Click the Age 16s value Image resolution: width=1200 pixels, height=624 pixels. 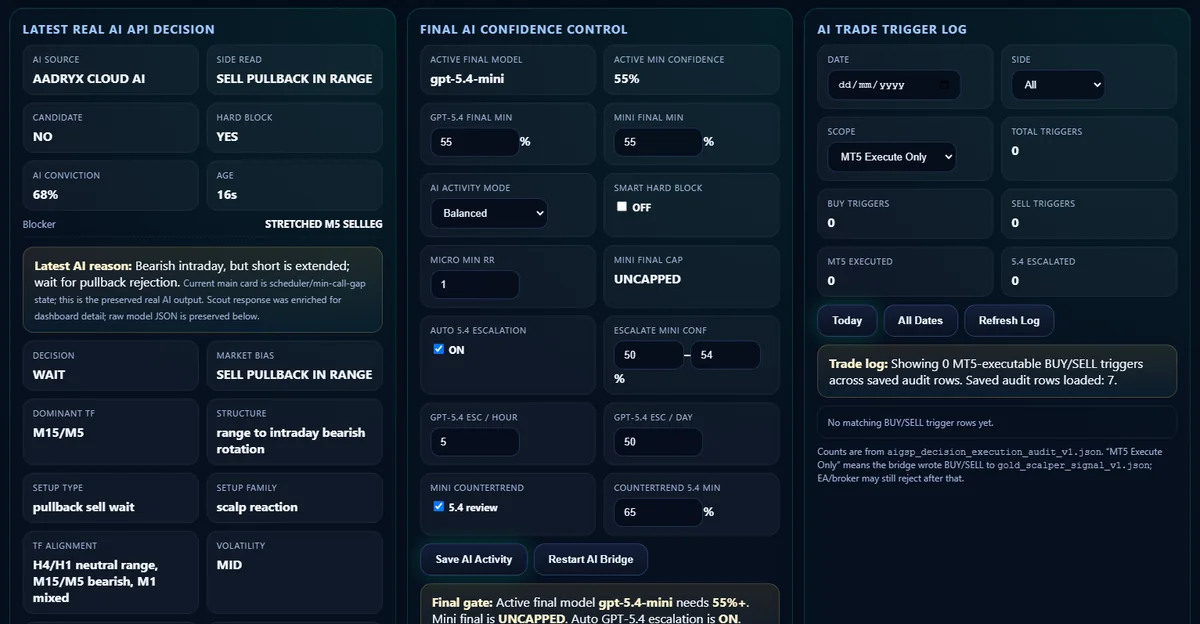(227, 194)
